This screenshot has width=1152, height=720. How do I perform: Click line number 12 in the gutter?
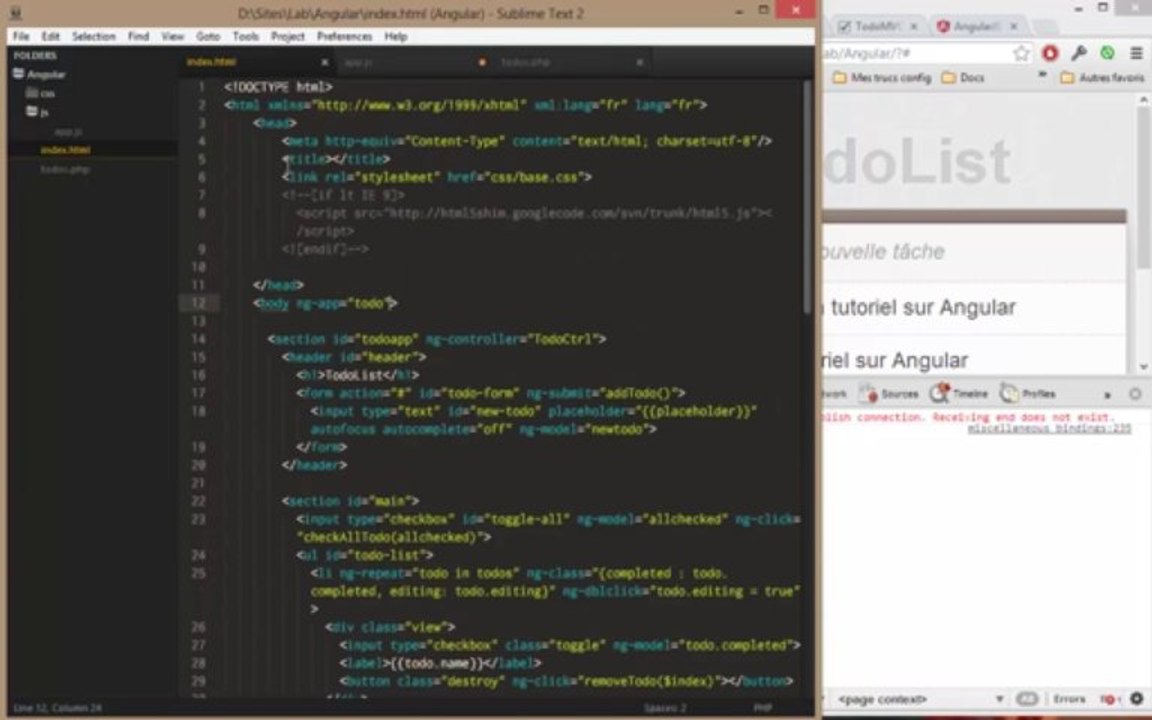(x=198, y=303)
